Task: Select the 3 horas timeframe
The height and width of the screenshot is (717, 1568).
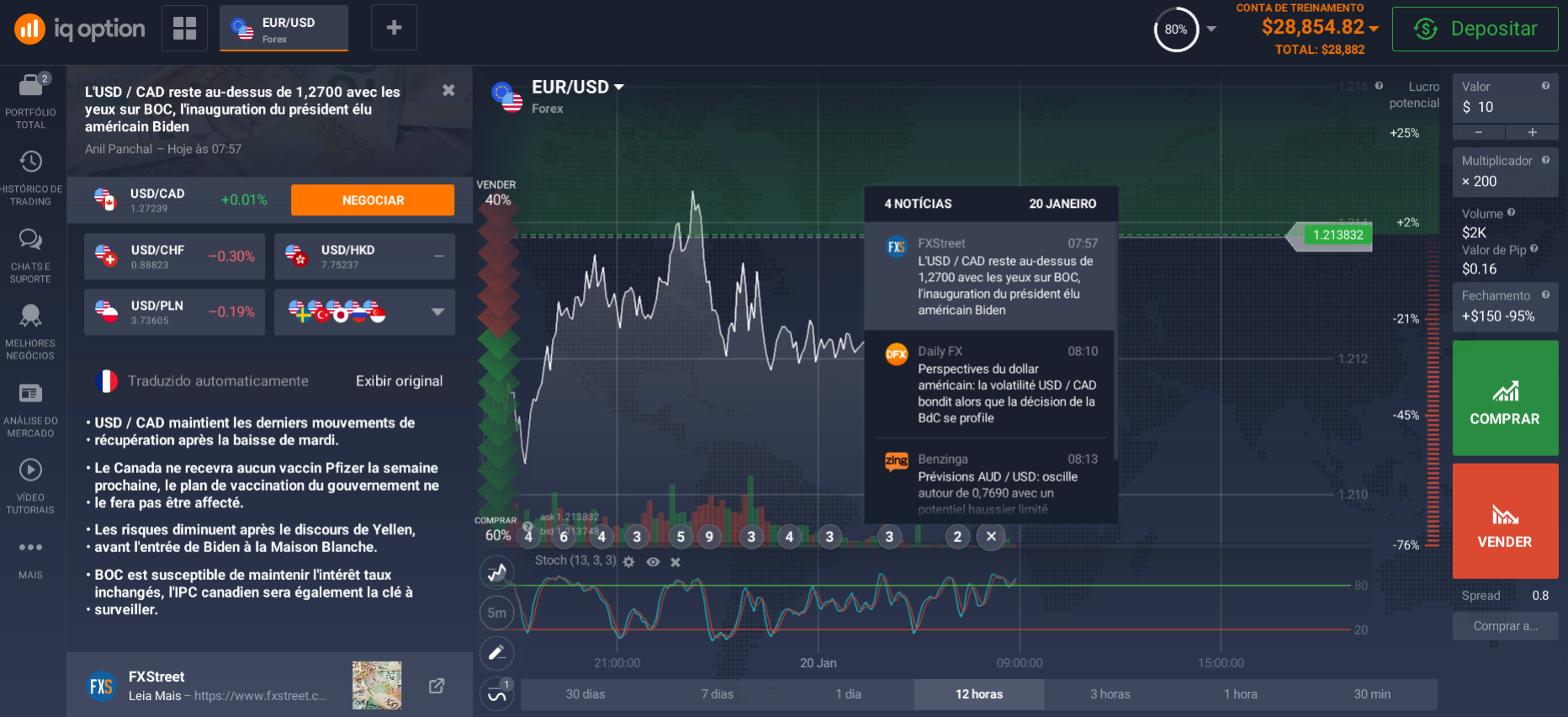Action: point(1110,694)
